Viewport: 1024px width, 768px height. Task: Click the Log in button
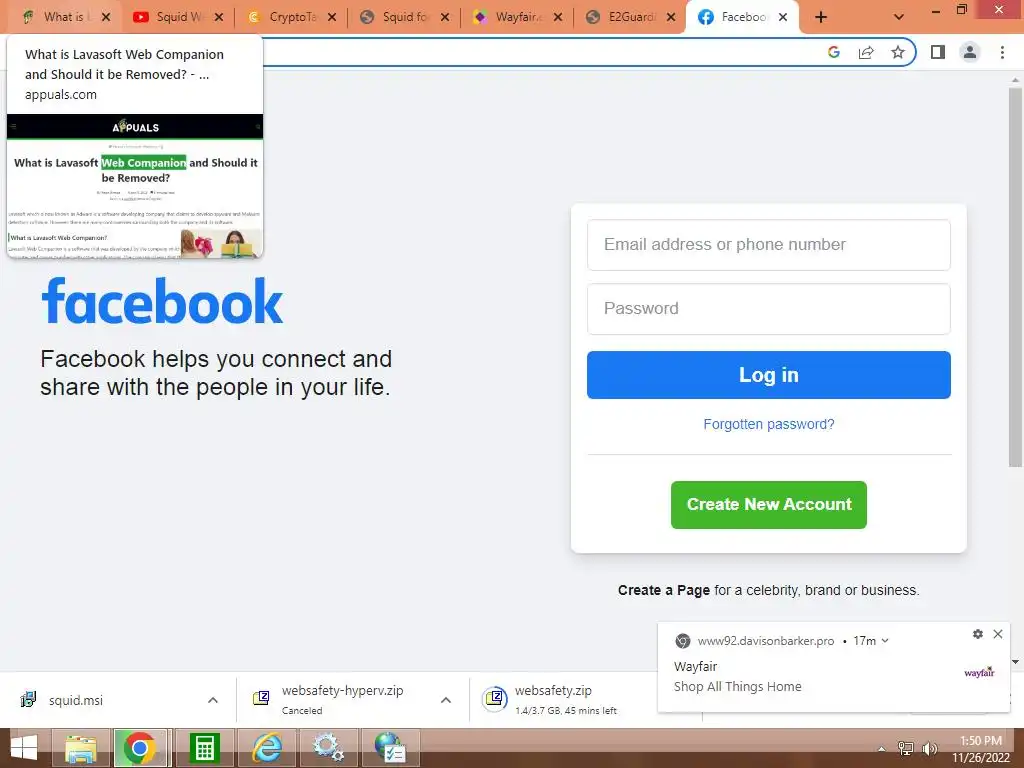[769, 375]
